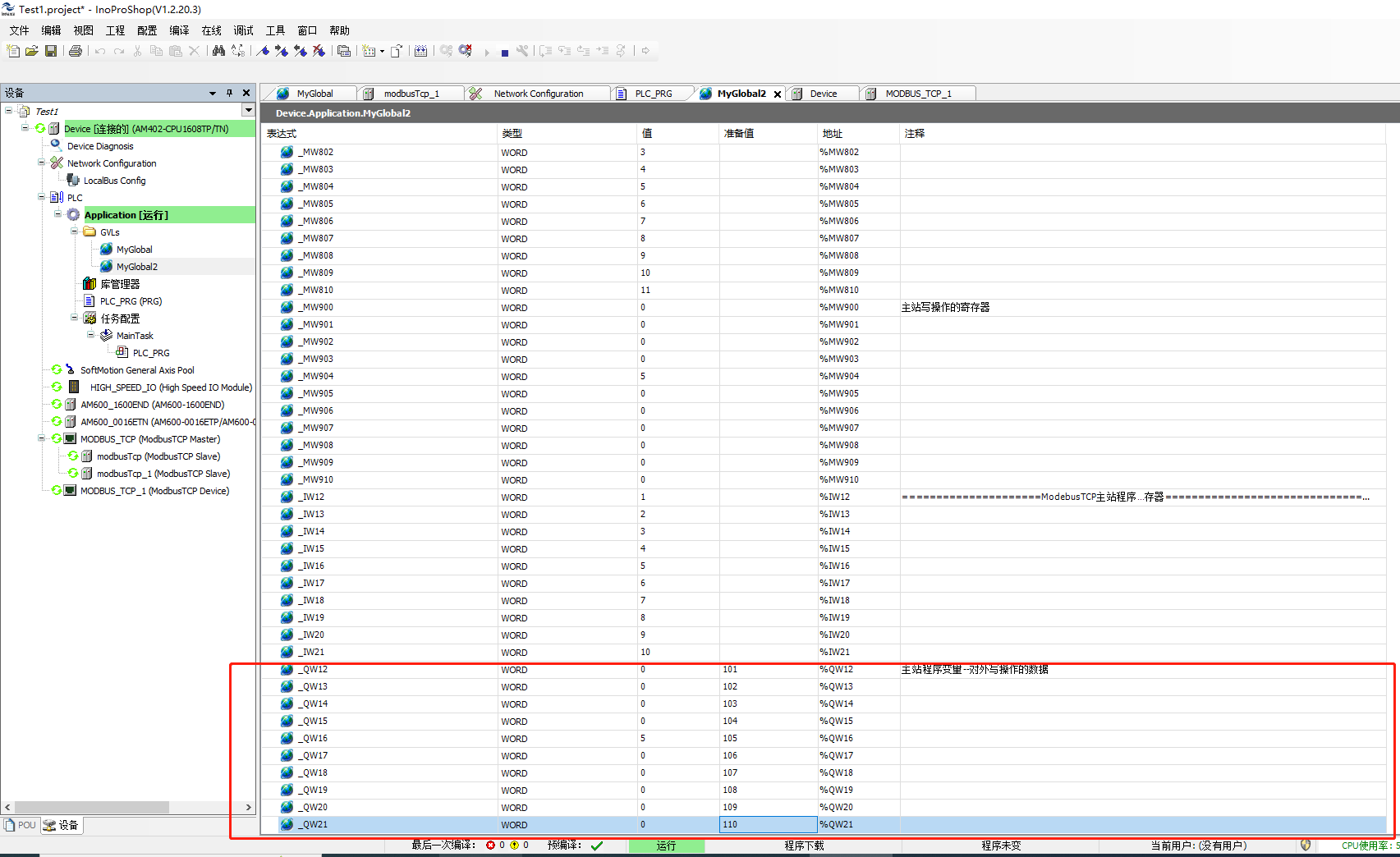Switch to the POU bottom tab
This screenshot has height=857, width=1400.
20,825
